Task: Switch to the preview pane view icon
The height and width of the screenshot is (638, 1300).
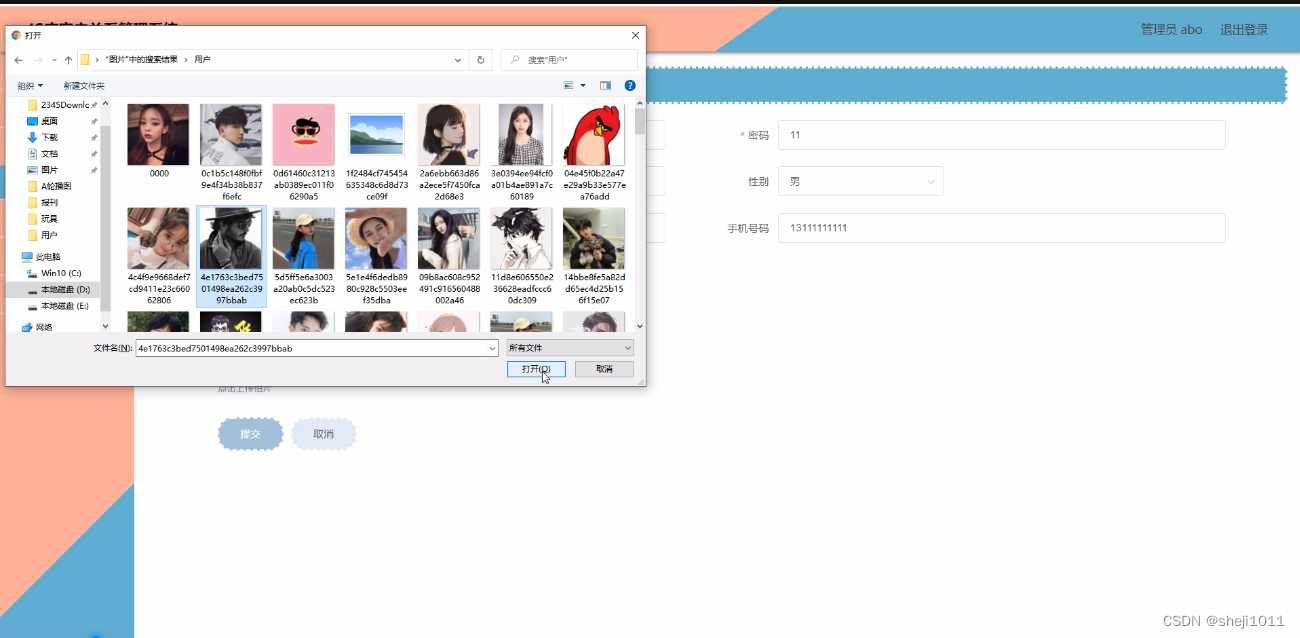Action: [605, 85]
